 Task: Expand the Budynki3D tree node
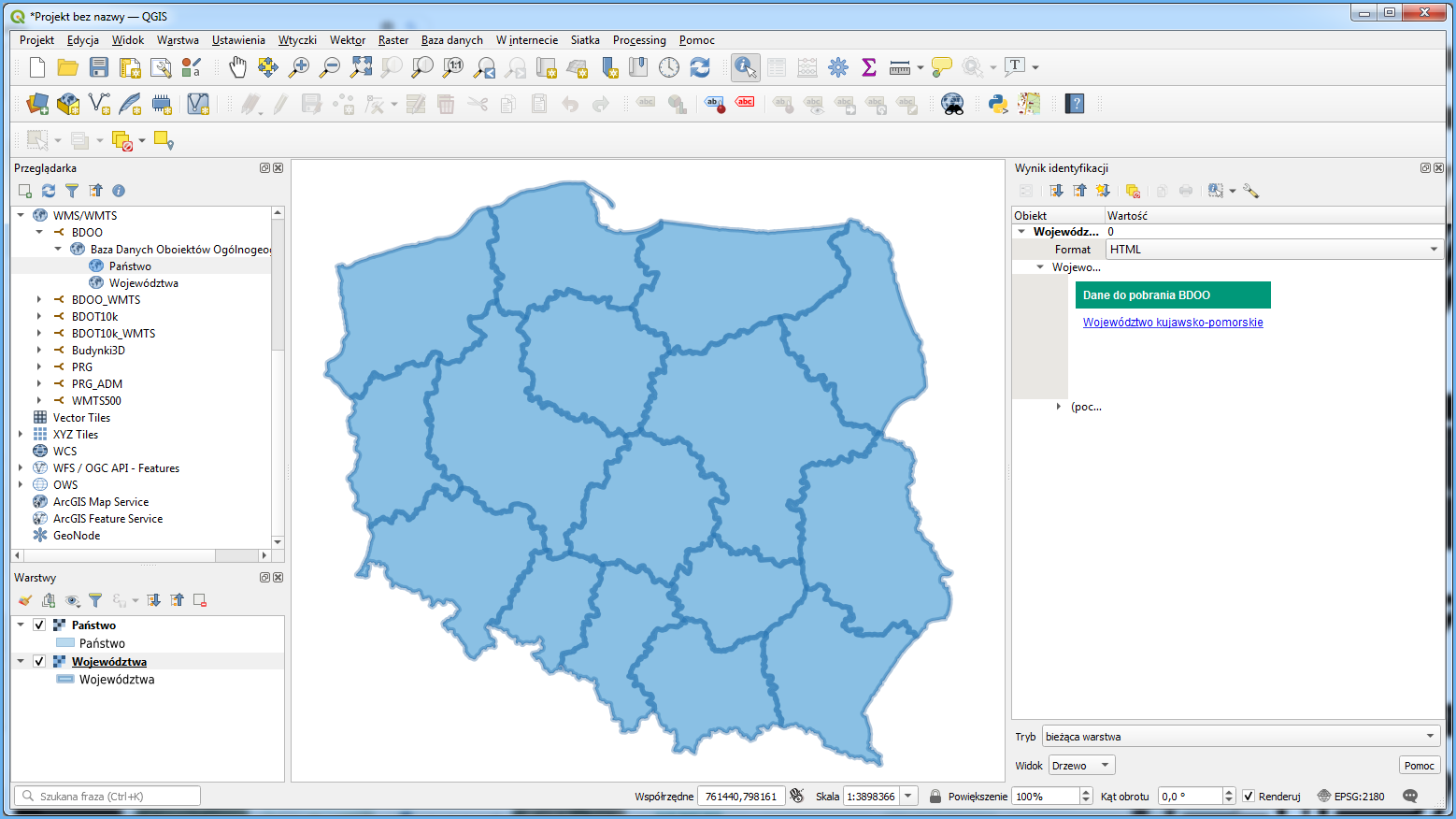click(x=39, y=350)
